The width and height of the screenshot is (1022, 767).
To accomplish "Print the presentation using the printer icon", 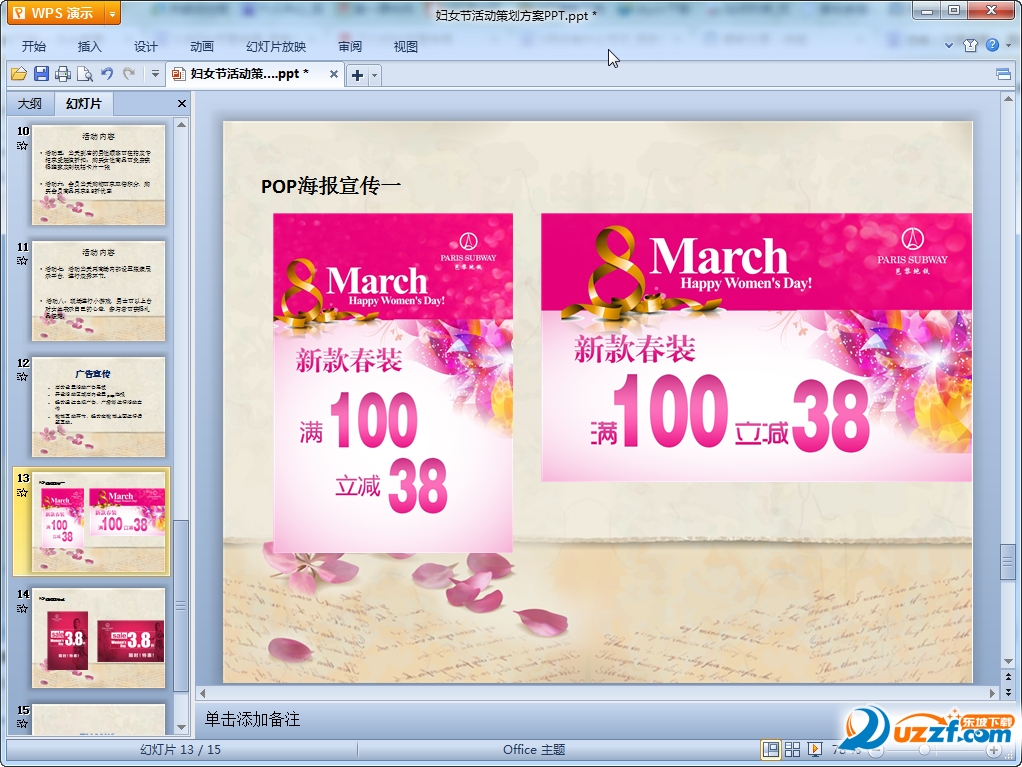I will click(63, 74).
